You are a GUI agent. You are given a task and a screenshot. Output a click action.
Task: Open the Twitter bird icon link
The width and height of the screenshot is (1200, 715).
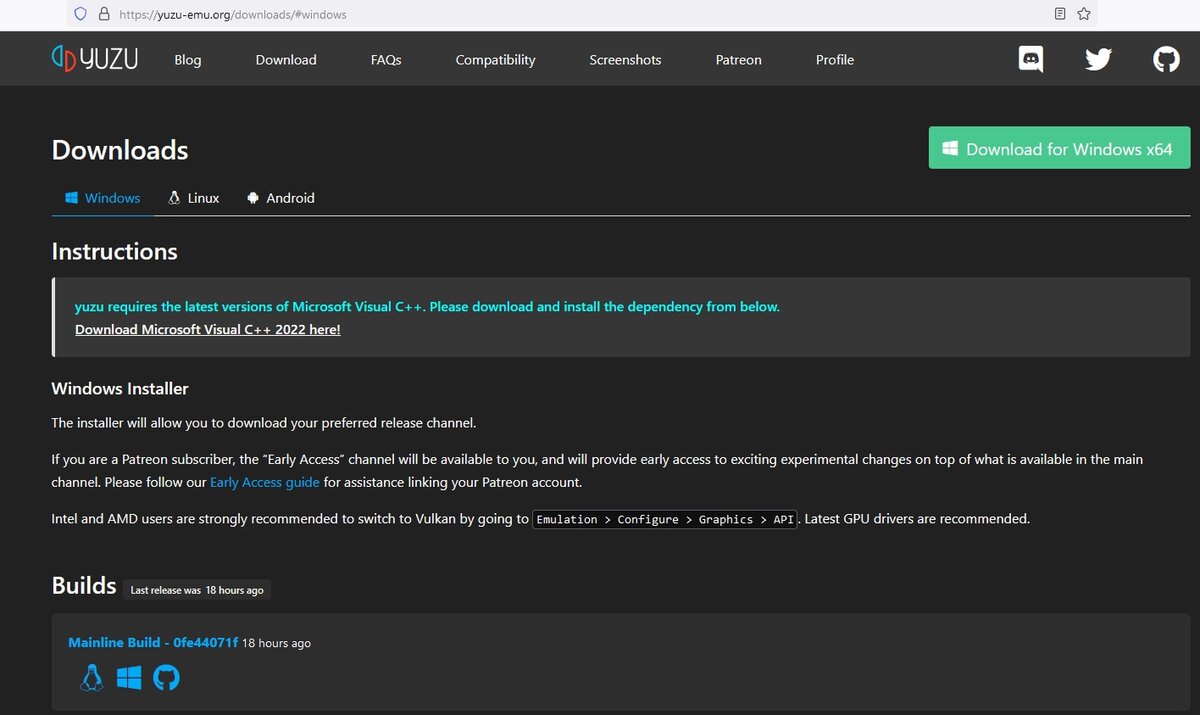click(1098, 60)
